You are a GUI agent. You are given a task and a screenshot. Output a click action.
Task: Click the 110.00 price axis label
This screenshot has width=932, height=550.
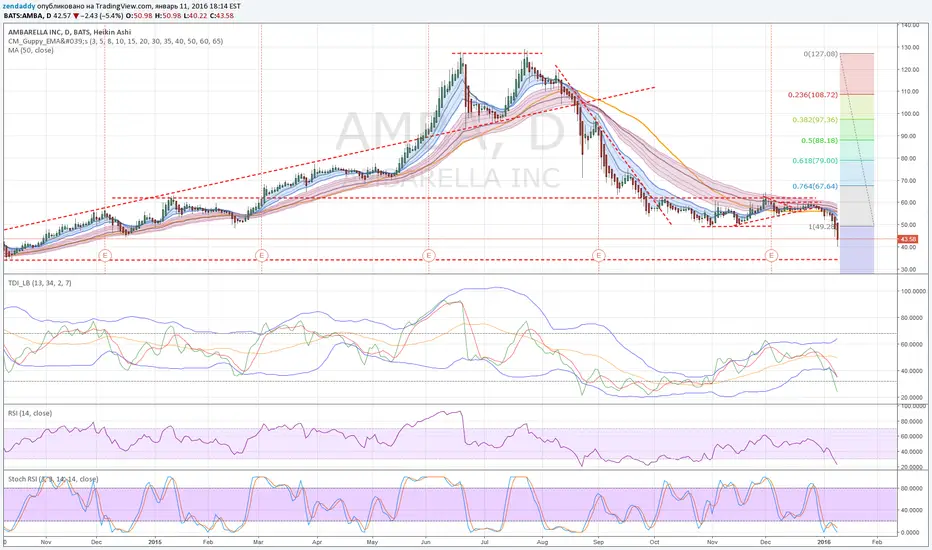click(x=910, y=92)
